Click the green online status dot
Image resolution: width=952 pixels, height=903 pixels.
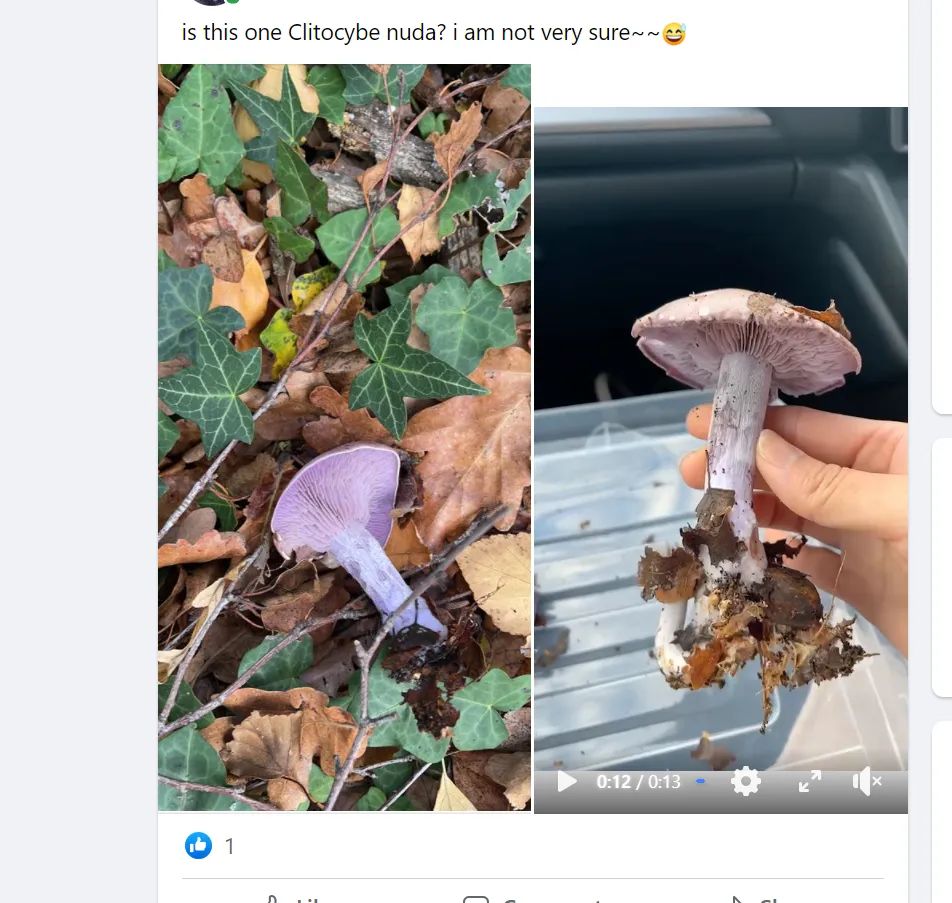[233, 2]
